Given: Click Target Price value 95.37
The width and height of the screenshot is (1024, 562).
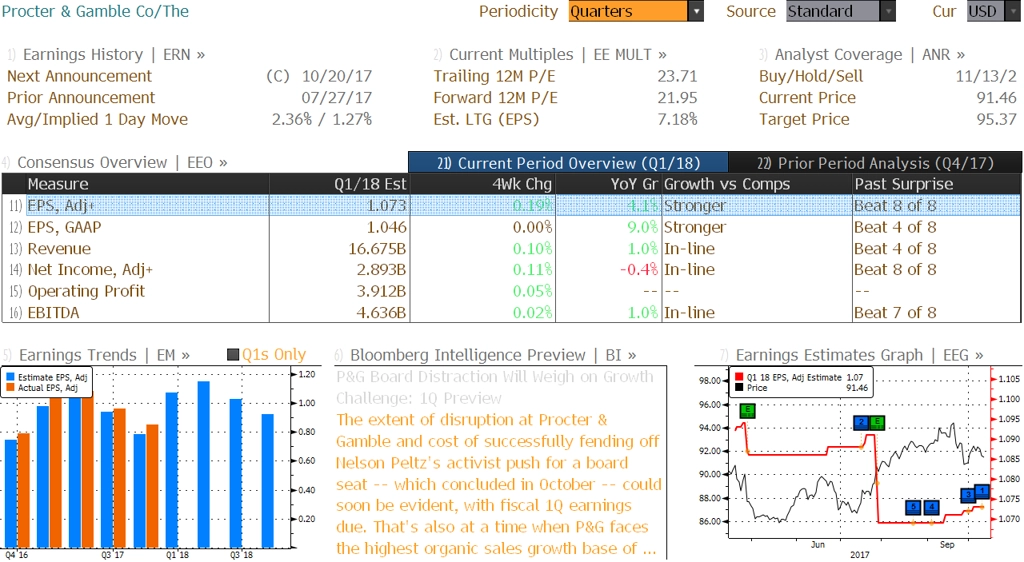Looking at the screenshot, I should [997, 119].
